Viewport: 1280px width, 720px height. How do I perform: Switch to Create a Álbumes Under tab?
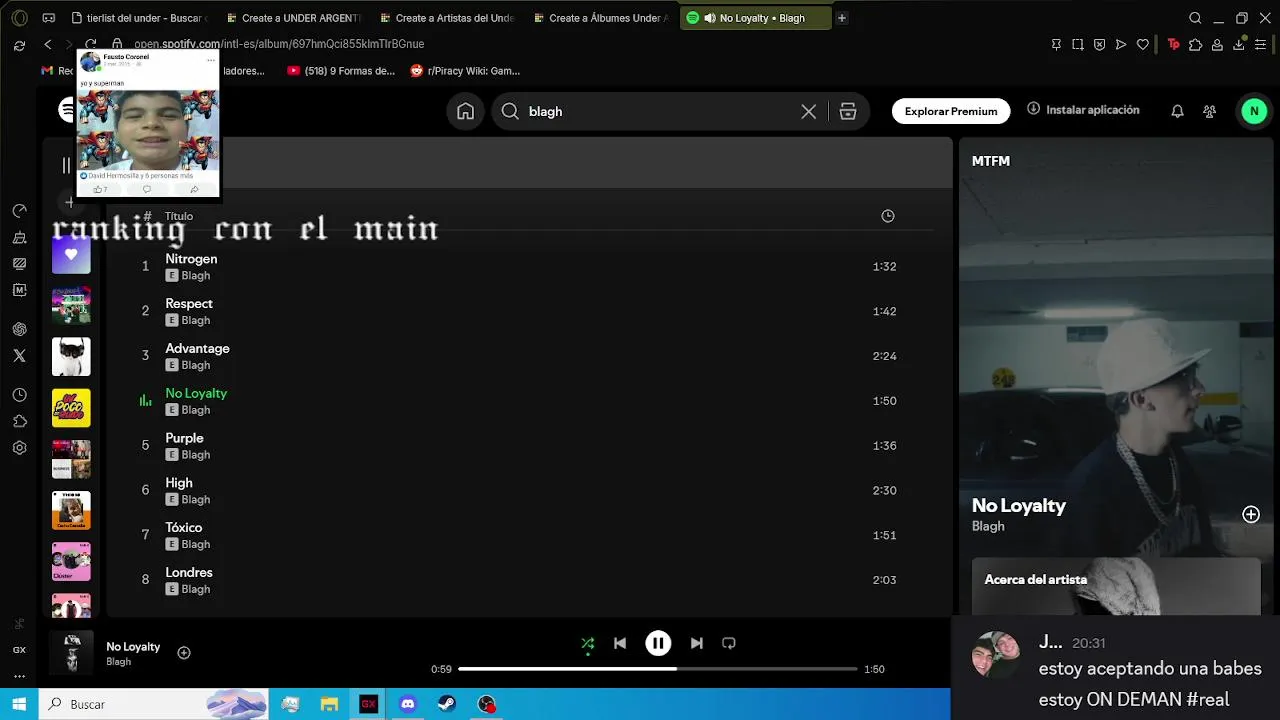(x=600, y=18)
